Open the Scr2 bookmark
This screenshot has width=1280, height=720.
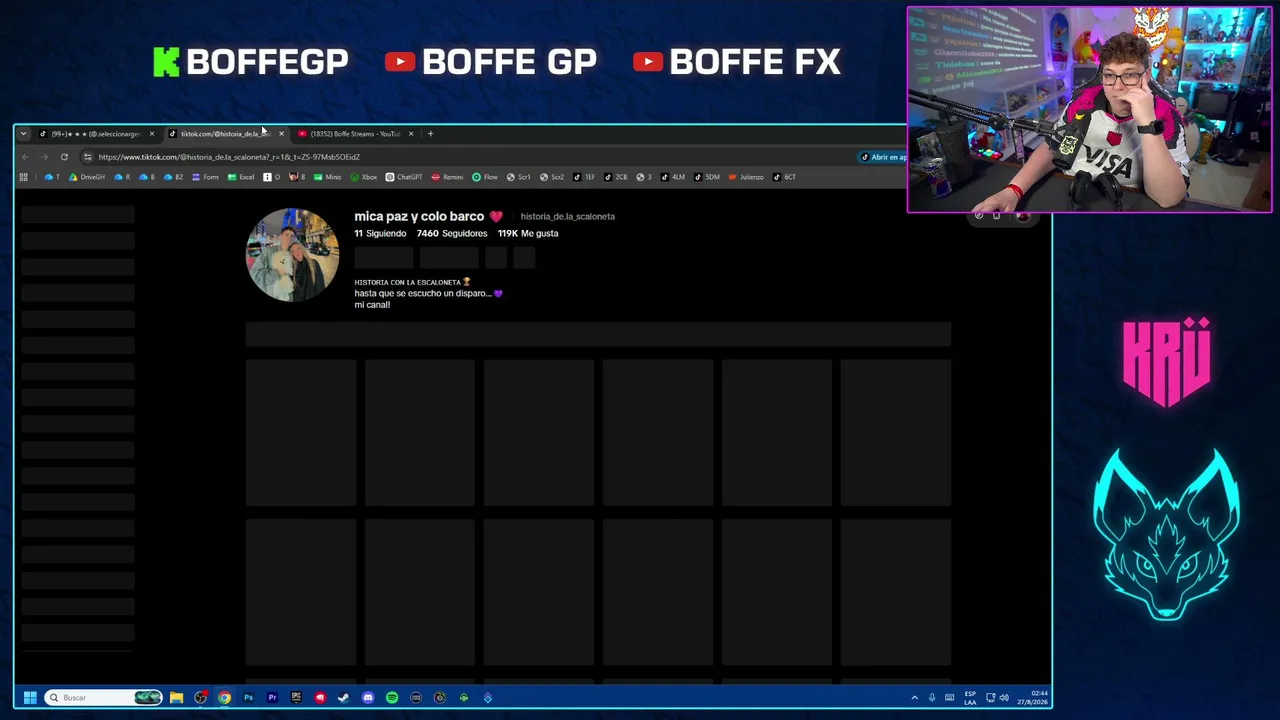pyautogui.click(x=552, y=177)
